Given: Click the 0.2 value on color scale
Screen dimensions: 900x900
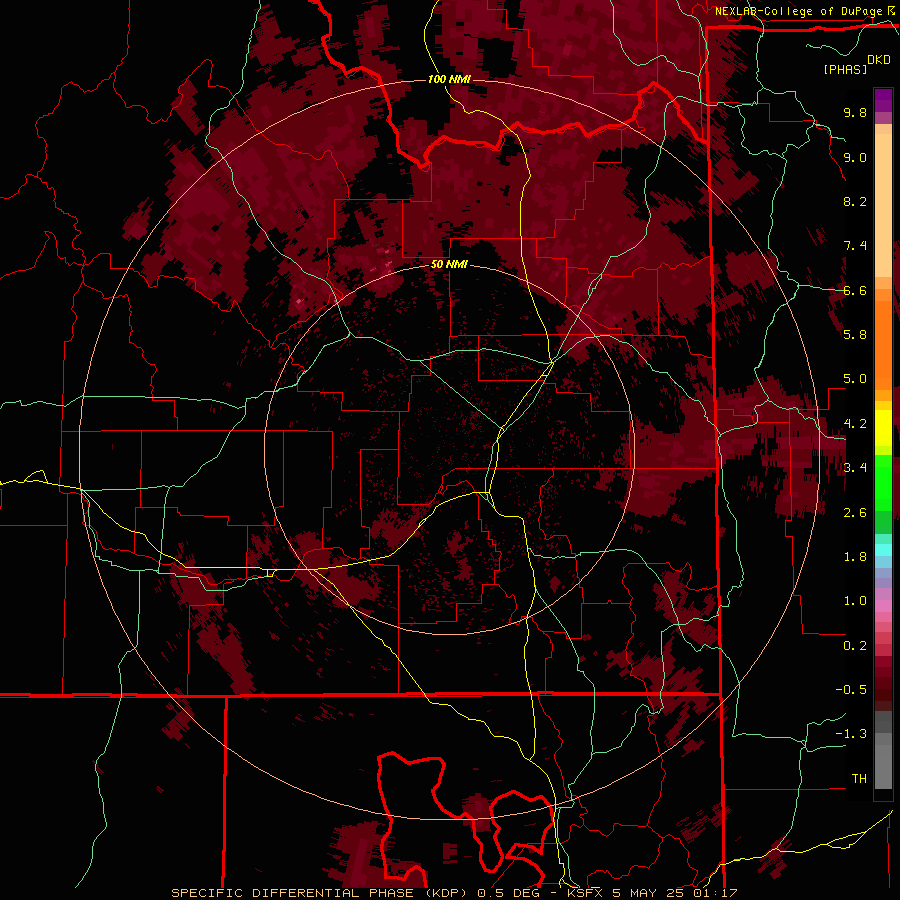Looking at the screenshot, I should [x=855, y=646].
